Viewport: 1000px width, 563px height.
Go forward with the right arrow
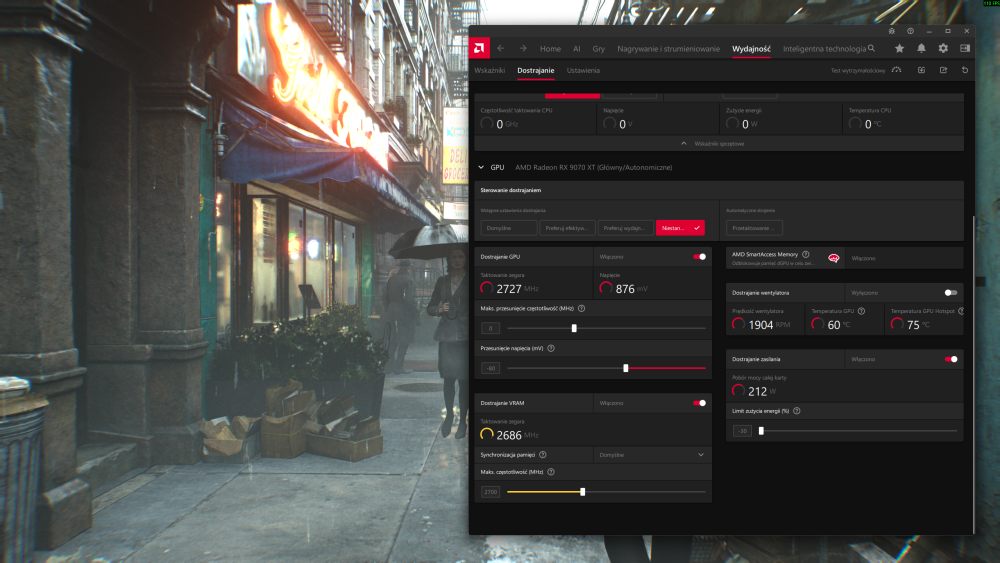click(x=523, y=48)
